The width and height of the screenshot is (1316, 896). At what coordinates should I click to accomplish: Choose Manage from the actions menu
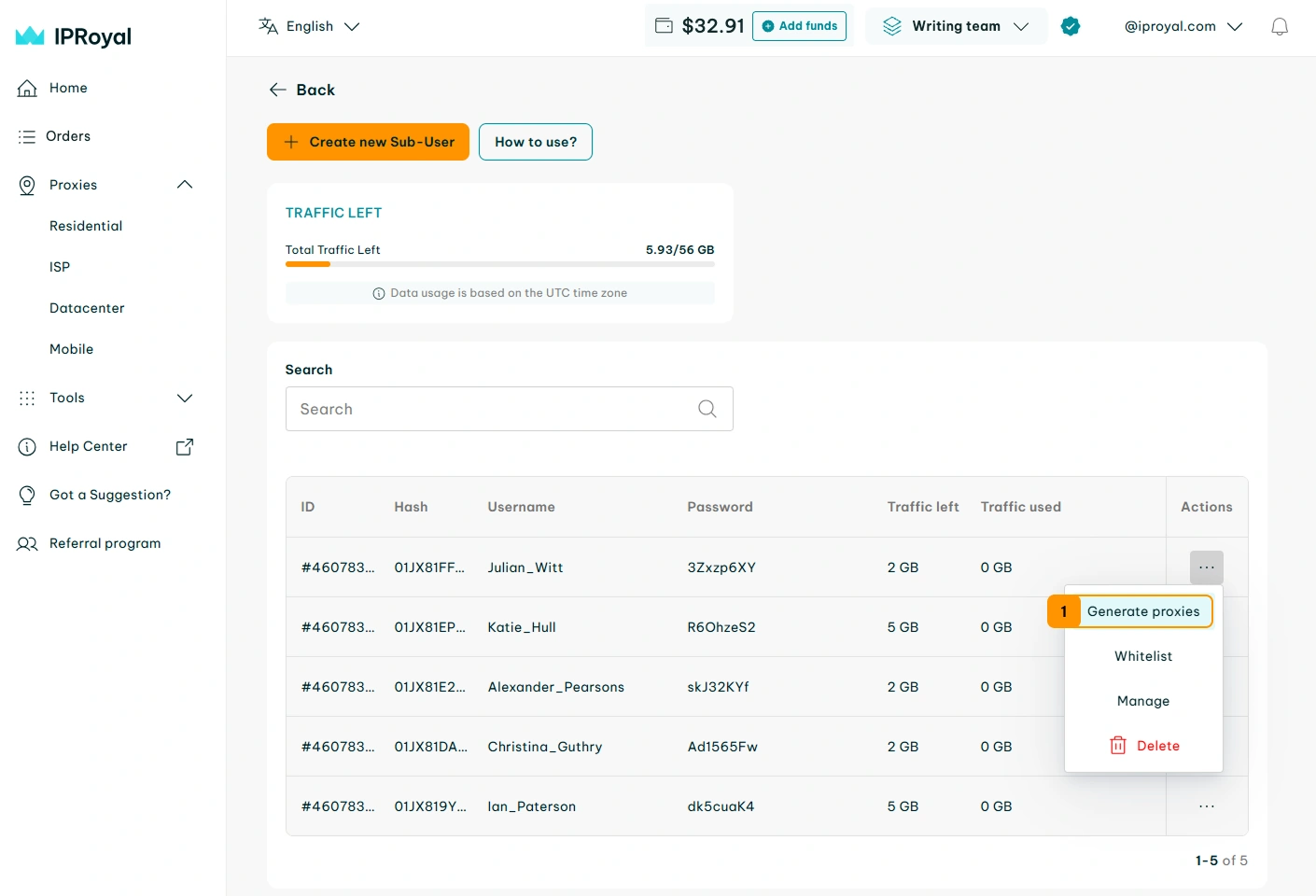click(x=1143, y=701)
